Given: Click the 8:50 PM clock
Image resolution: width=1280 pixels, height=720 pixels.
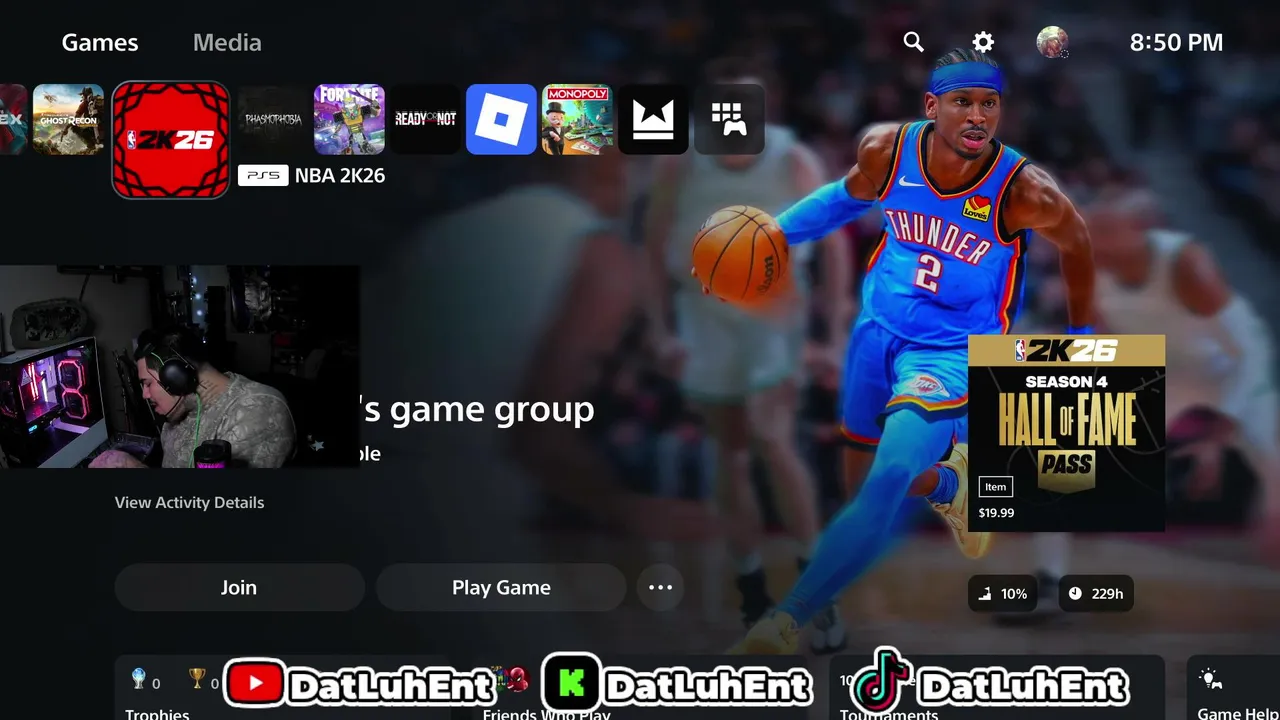Looking at the screenshot, I should 1176,42.
